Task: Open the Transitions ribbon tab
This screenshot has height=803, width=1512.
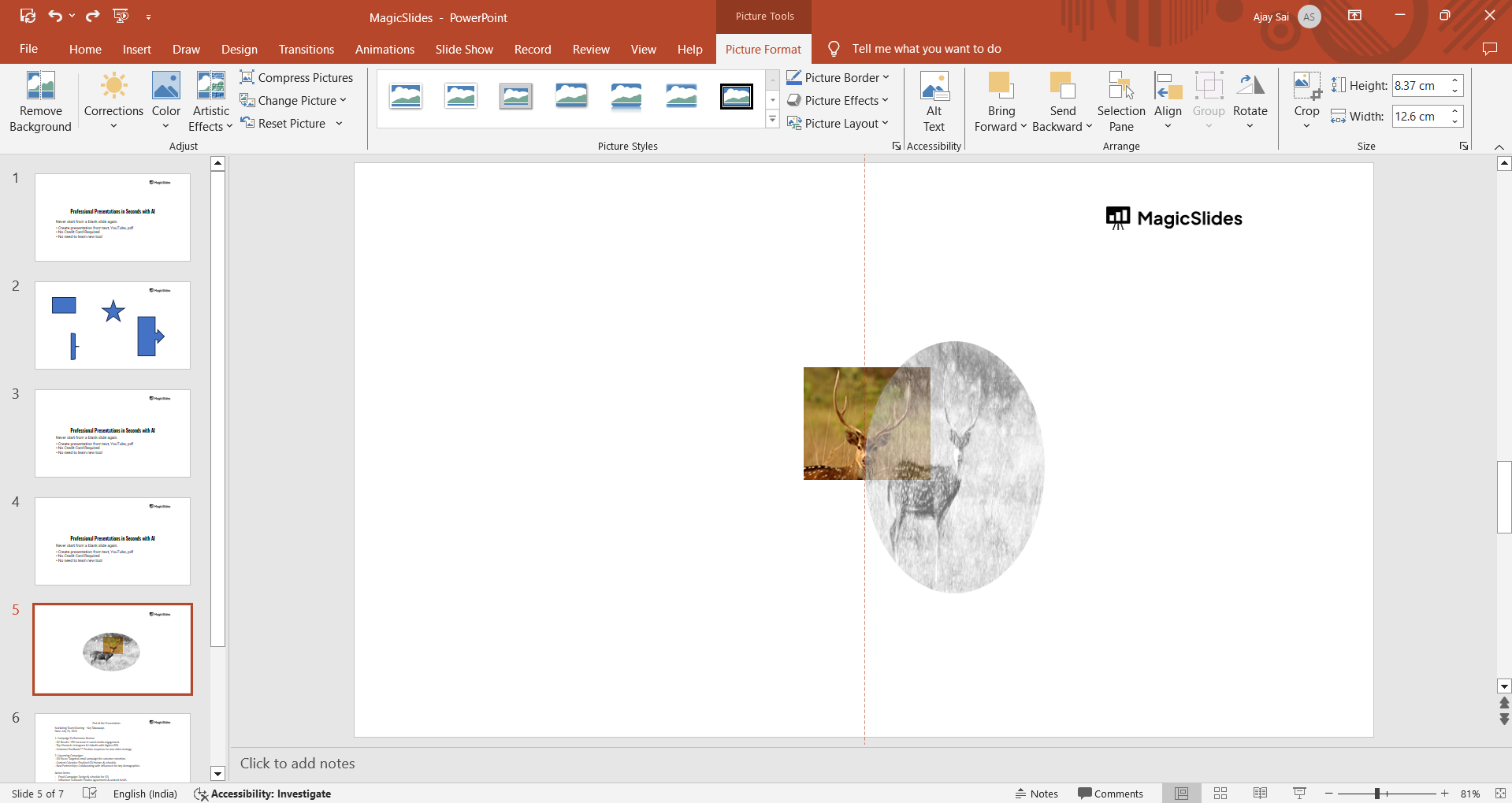Action: (306, 49)
